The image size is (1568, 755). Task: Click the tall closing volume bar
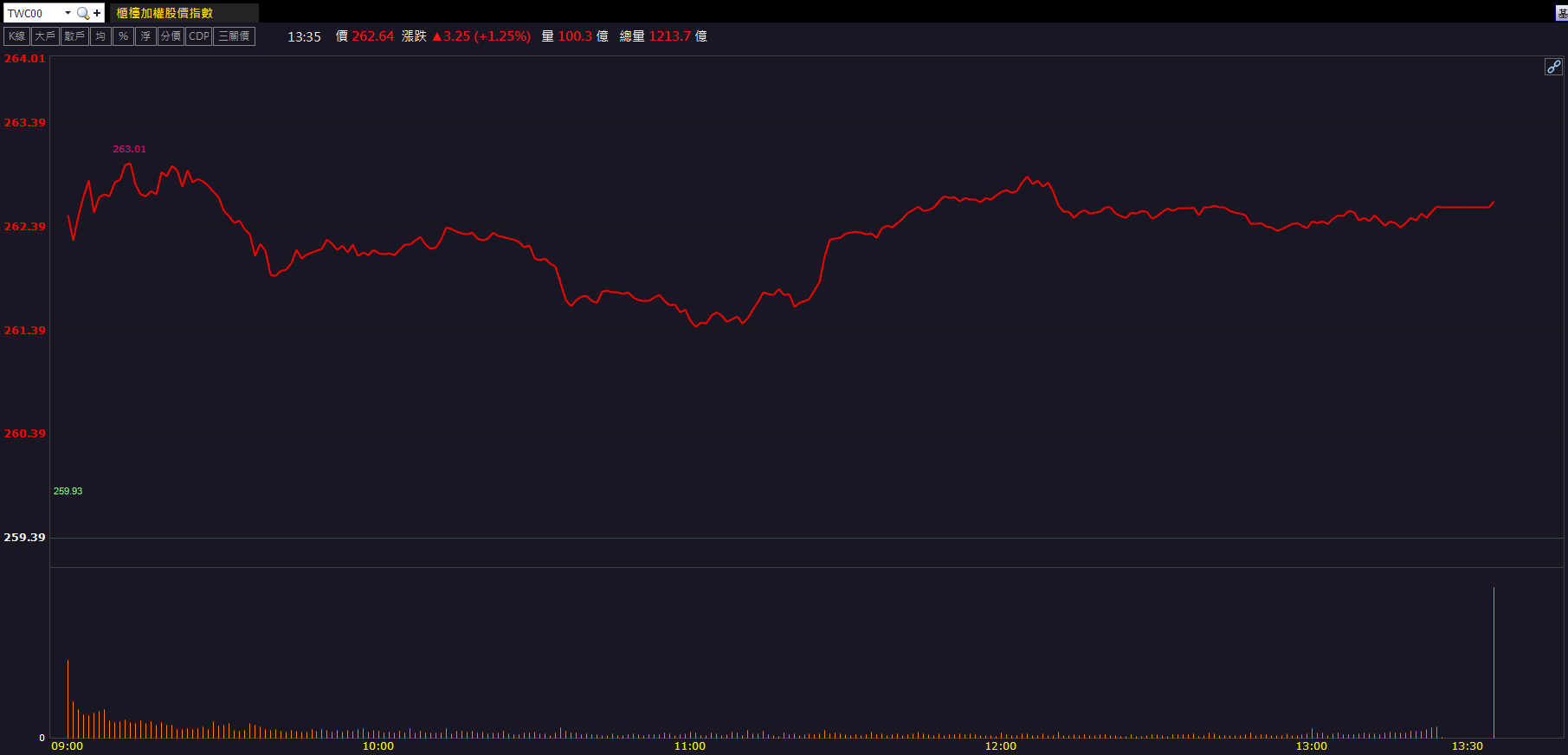[x=1494, y=662]
